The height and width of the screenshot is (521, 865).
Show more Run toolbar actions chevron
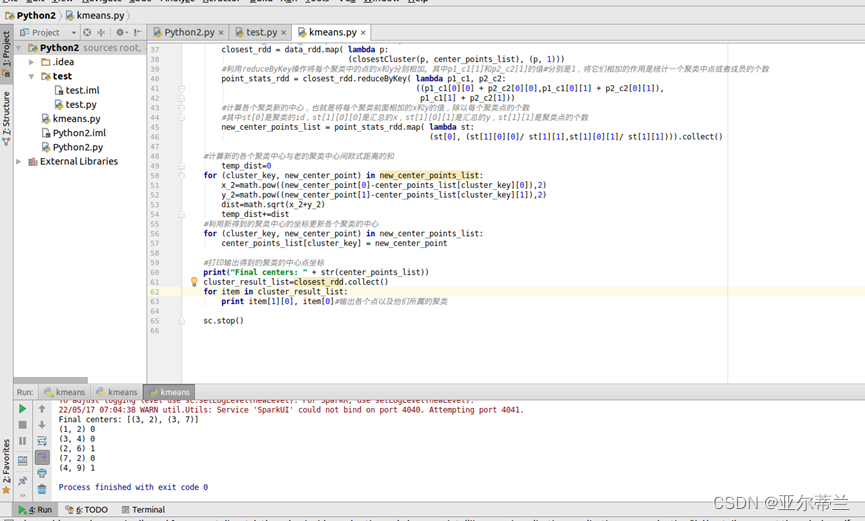[23, 495]
